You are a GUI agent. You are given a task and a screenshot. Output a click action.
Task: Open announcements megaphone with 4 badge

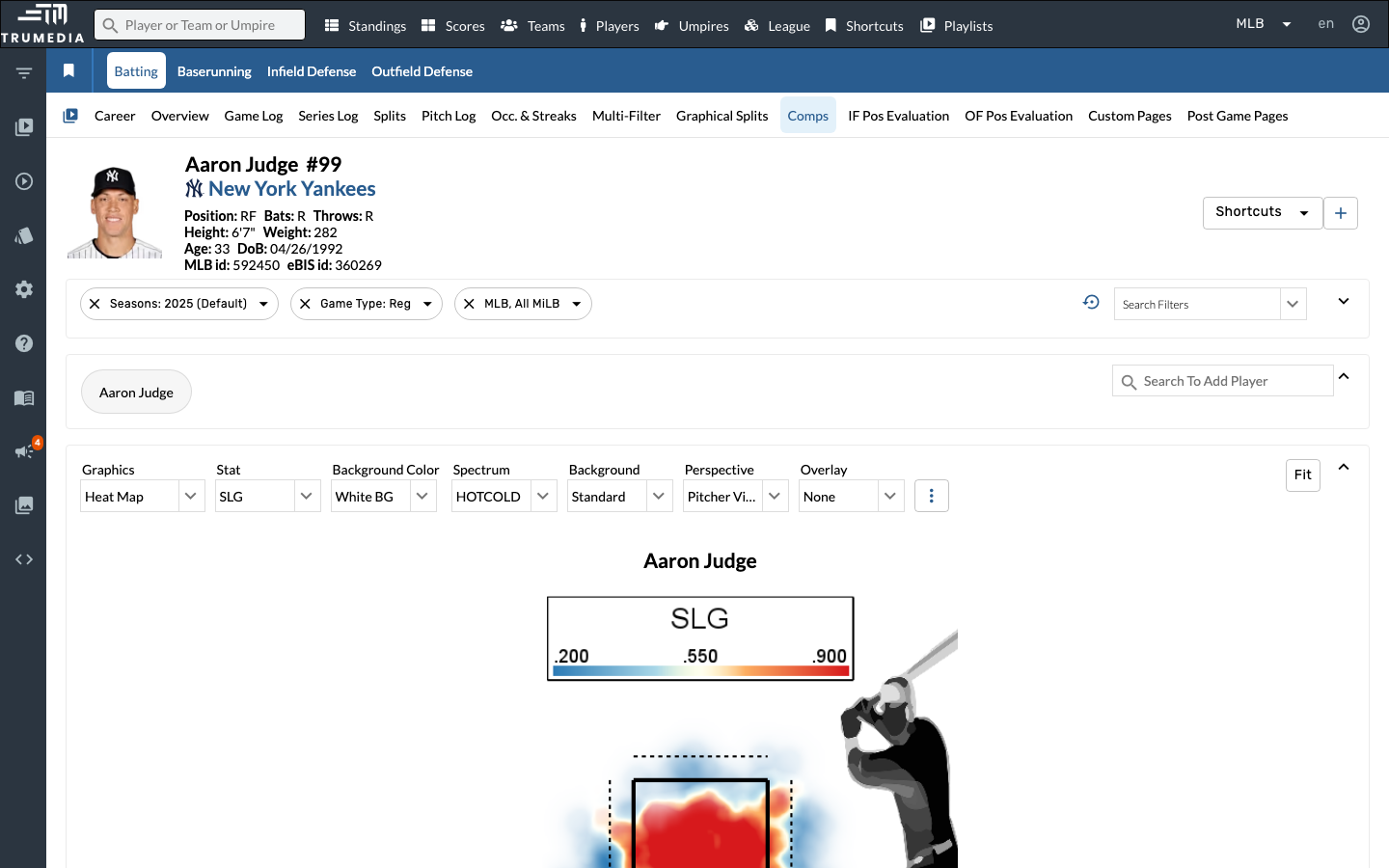pos(26,449)
